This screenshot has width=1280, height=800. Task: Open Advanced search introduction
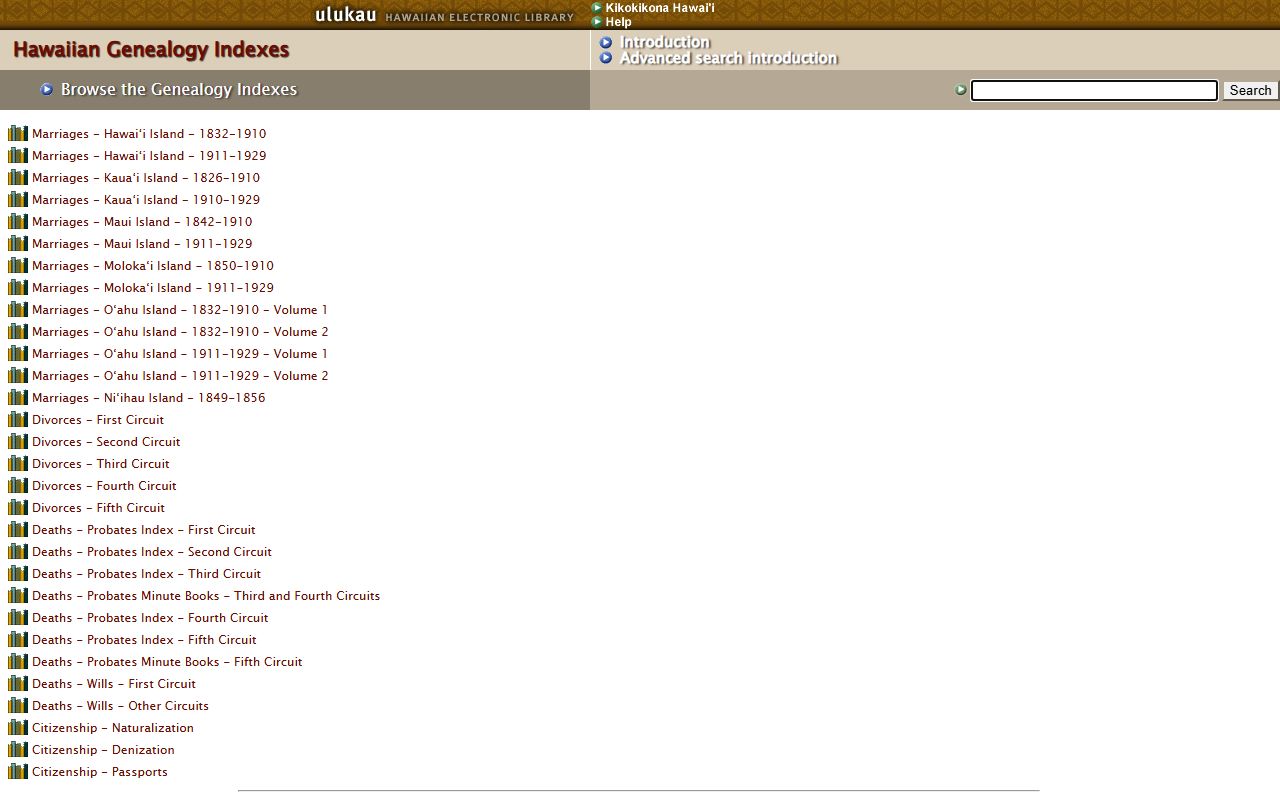[x=728, y=58]
